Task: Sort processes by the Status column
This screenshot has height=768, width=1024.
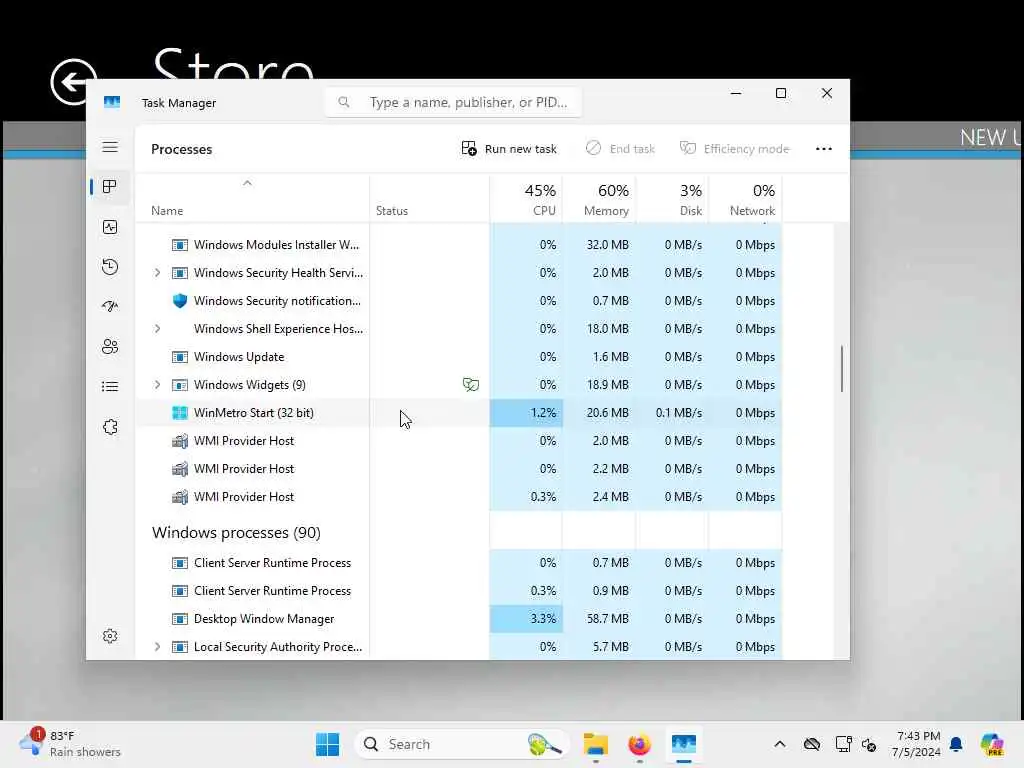Action: point(392,211)
